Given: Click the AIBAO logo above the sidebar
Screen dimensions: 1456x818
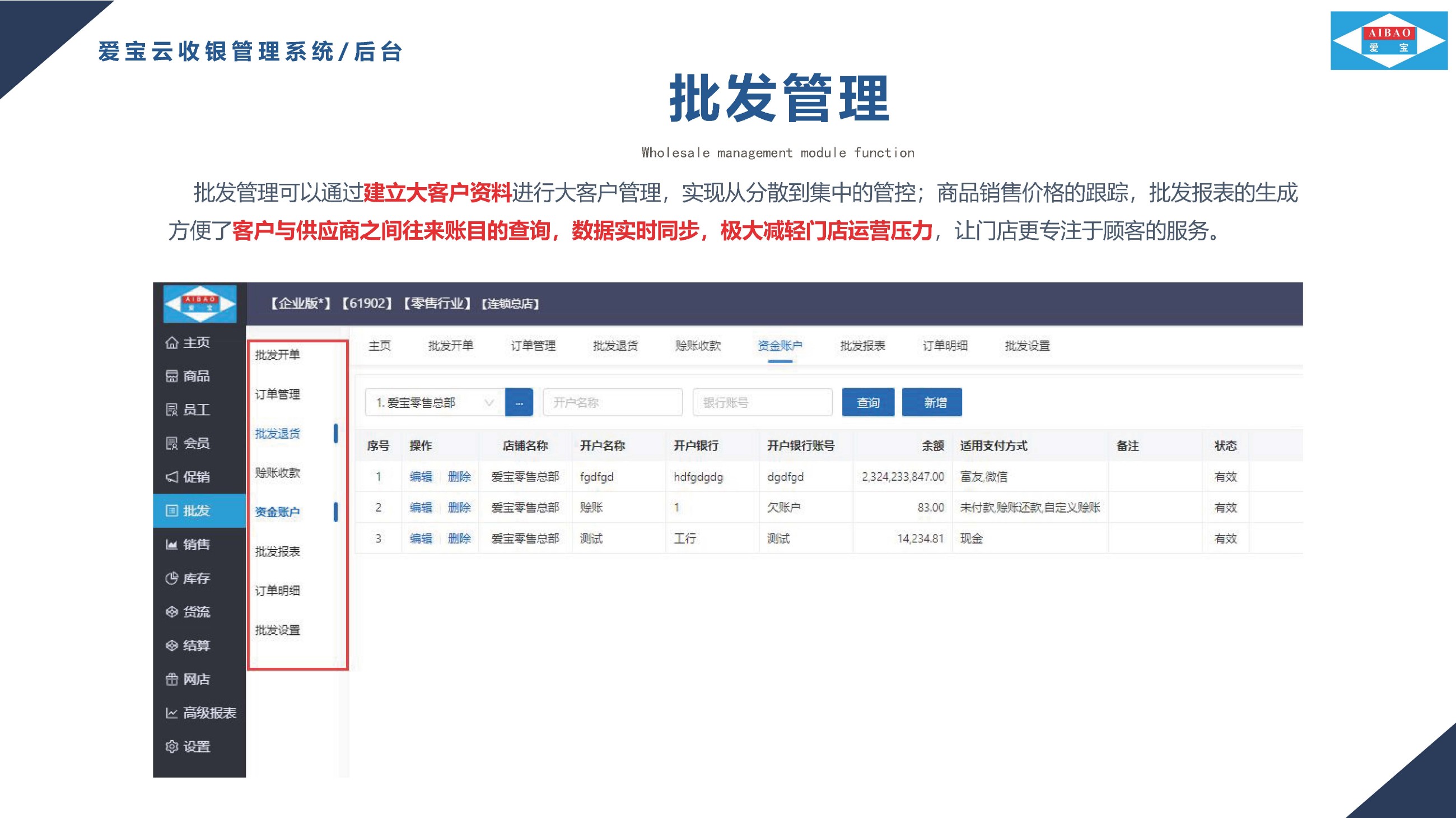Looking at the screenshot, I should coord(200,304).
